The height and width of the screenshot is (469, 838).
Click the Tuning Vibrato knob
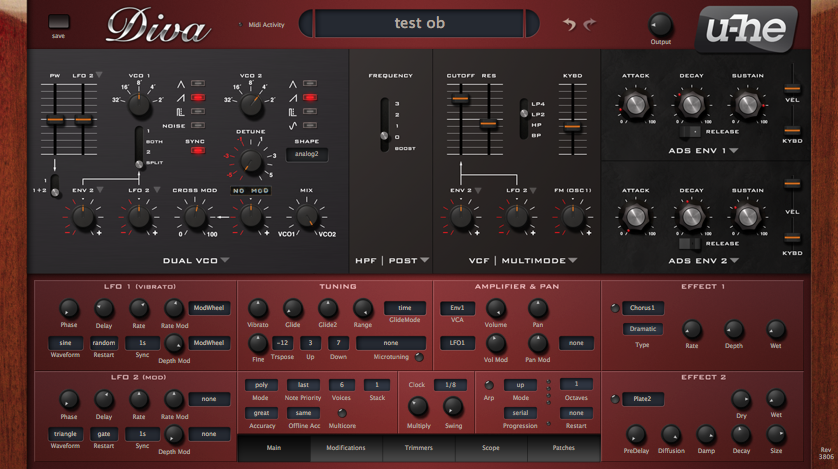[258, 308]
